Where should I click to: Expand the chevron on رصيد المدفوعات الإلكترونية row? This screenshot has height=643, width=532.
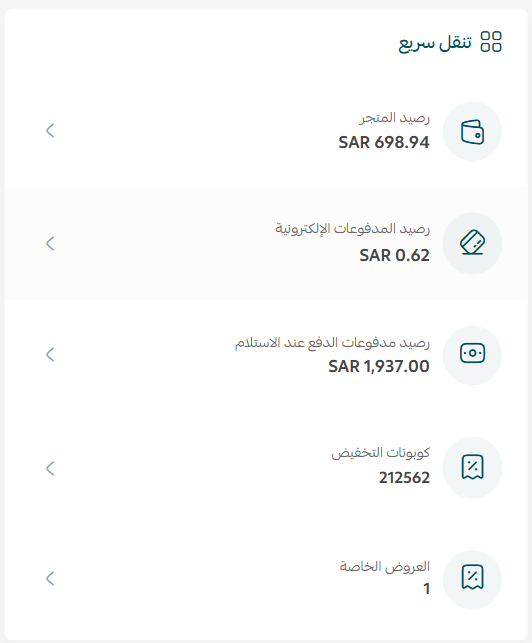(50, 243)
